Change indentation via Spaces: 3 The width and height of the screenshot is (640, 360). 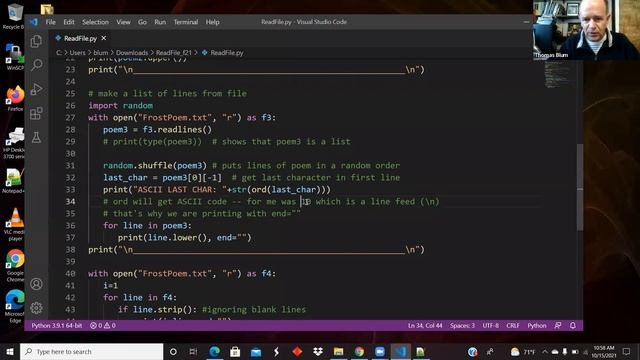point(462,326)
